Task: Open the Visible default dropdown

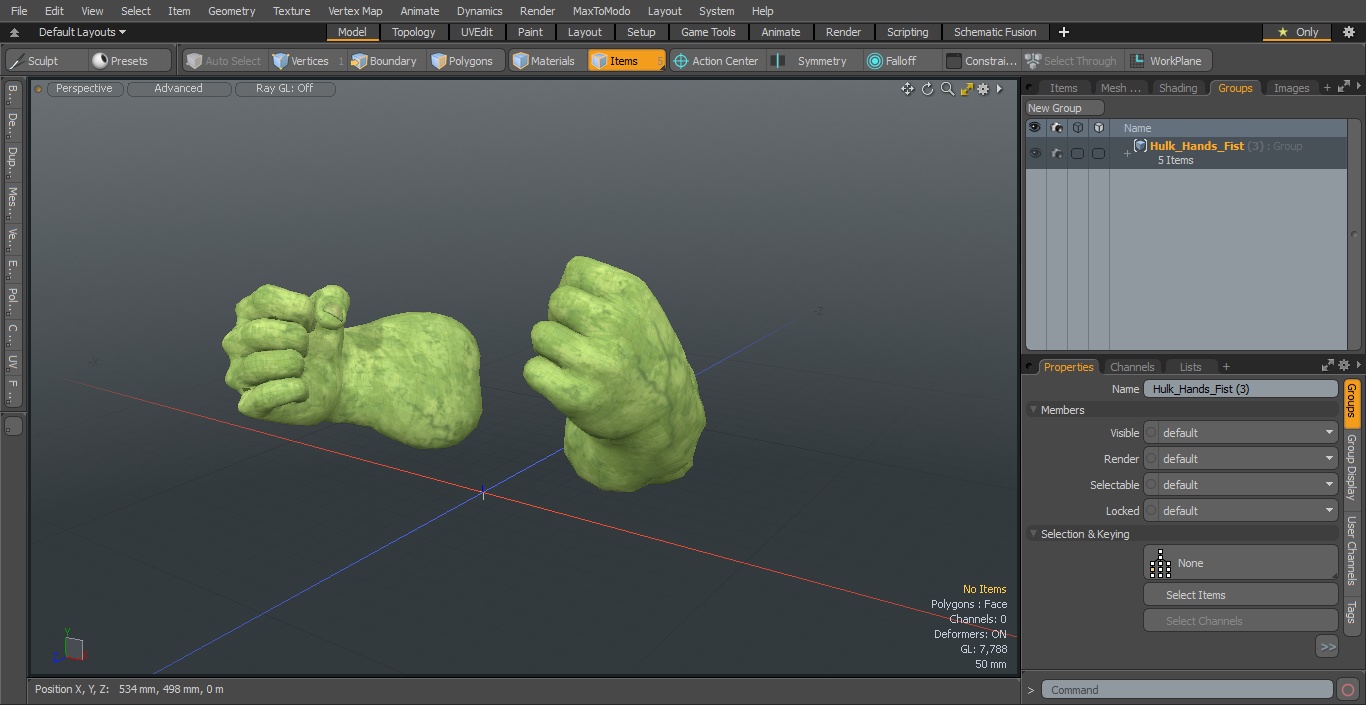Action: (x=1248, y=433)
